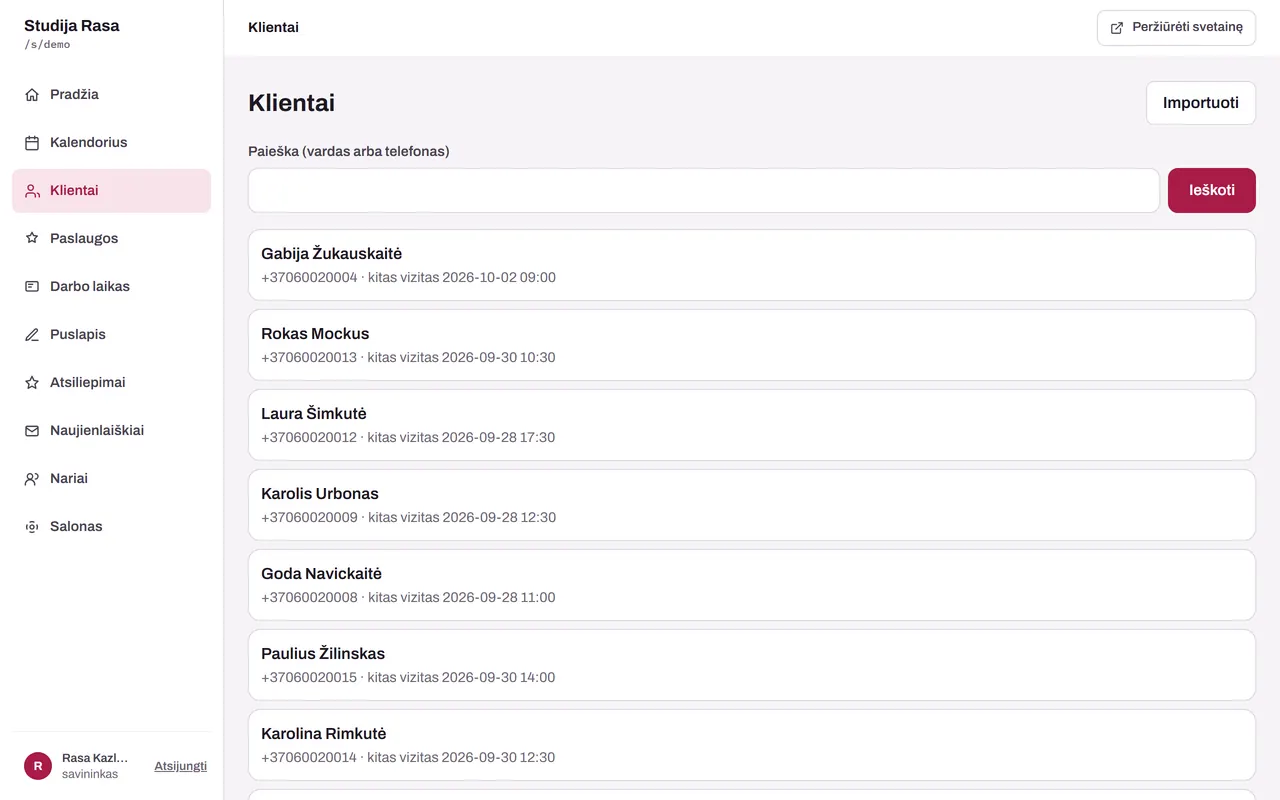
Task: Click the icon beside Salonas
Action: (x=32, y=527)
